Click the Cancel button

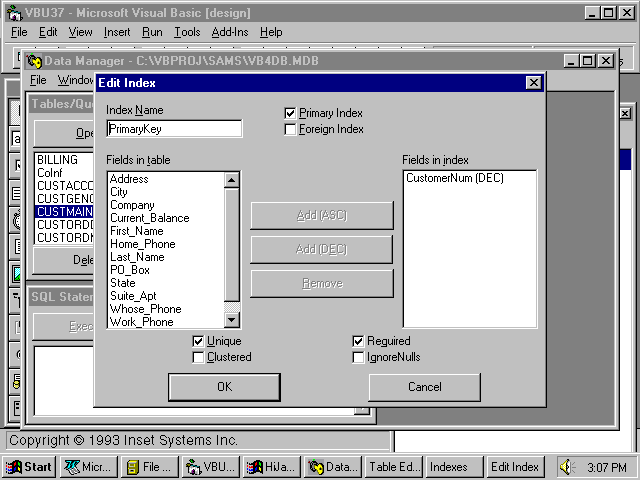click(x=424, y=387)
